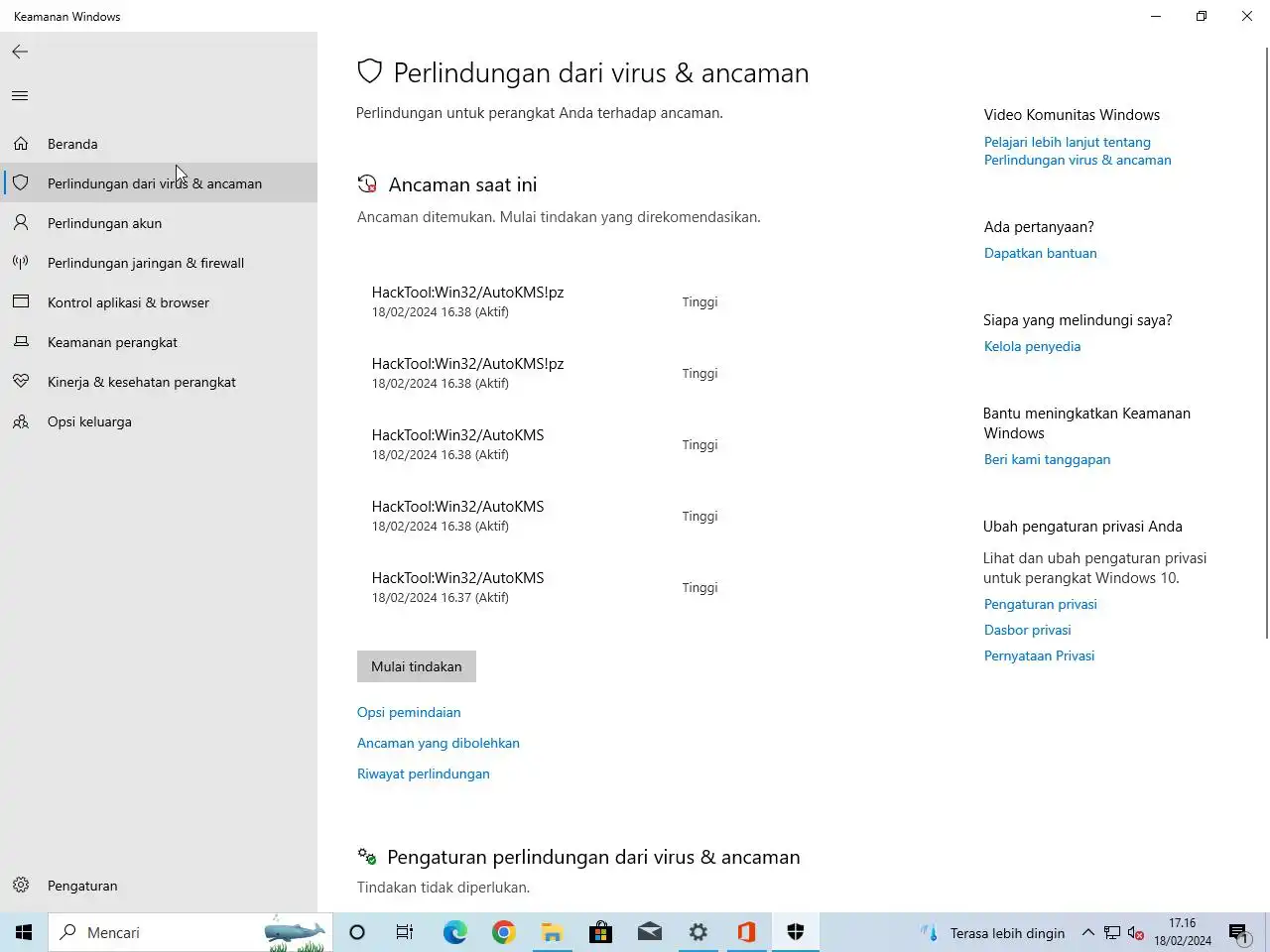This screenshot has height=952, width=1270.
Task: Open the Dasbor privasi link
Action: point(1028,630)
